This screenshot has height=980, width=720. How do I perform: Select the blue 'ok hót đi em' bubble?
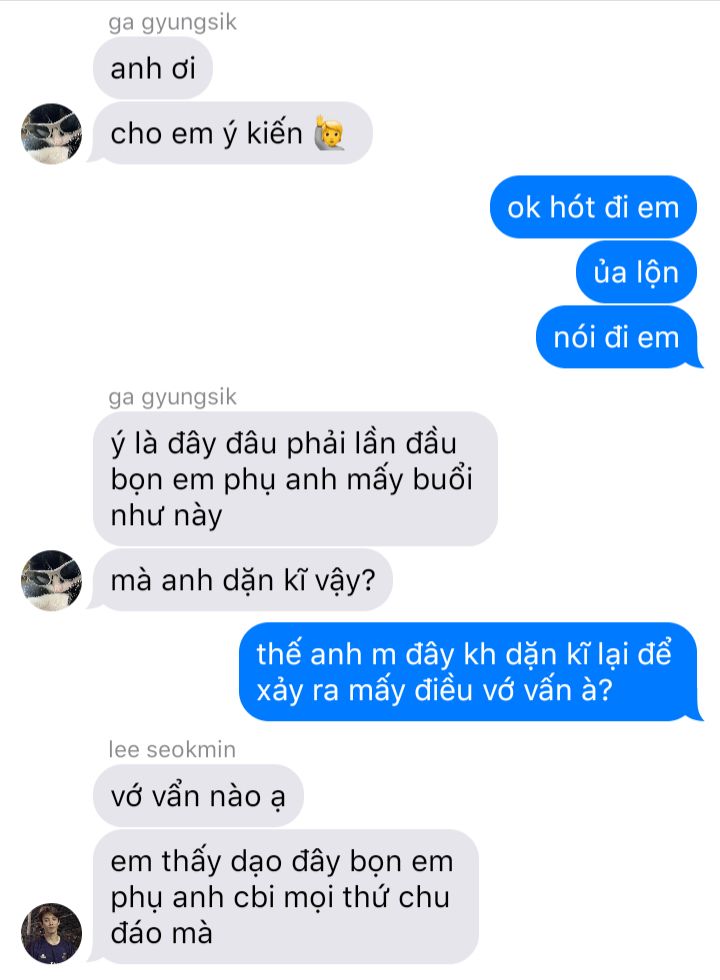point(593,207)
